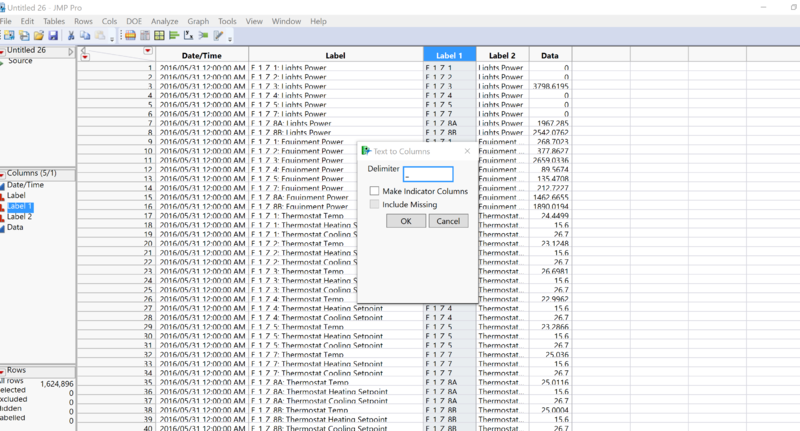Expand the first toolbar overflow arrow

(x=112, y=39)
